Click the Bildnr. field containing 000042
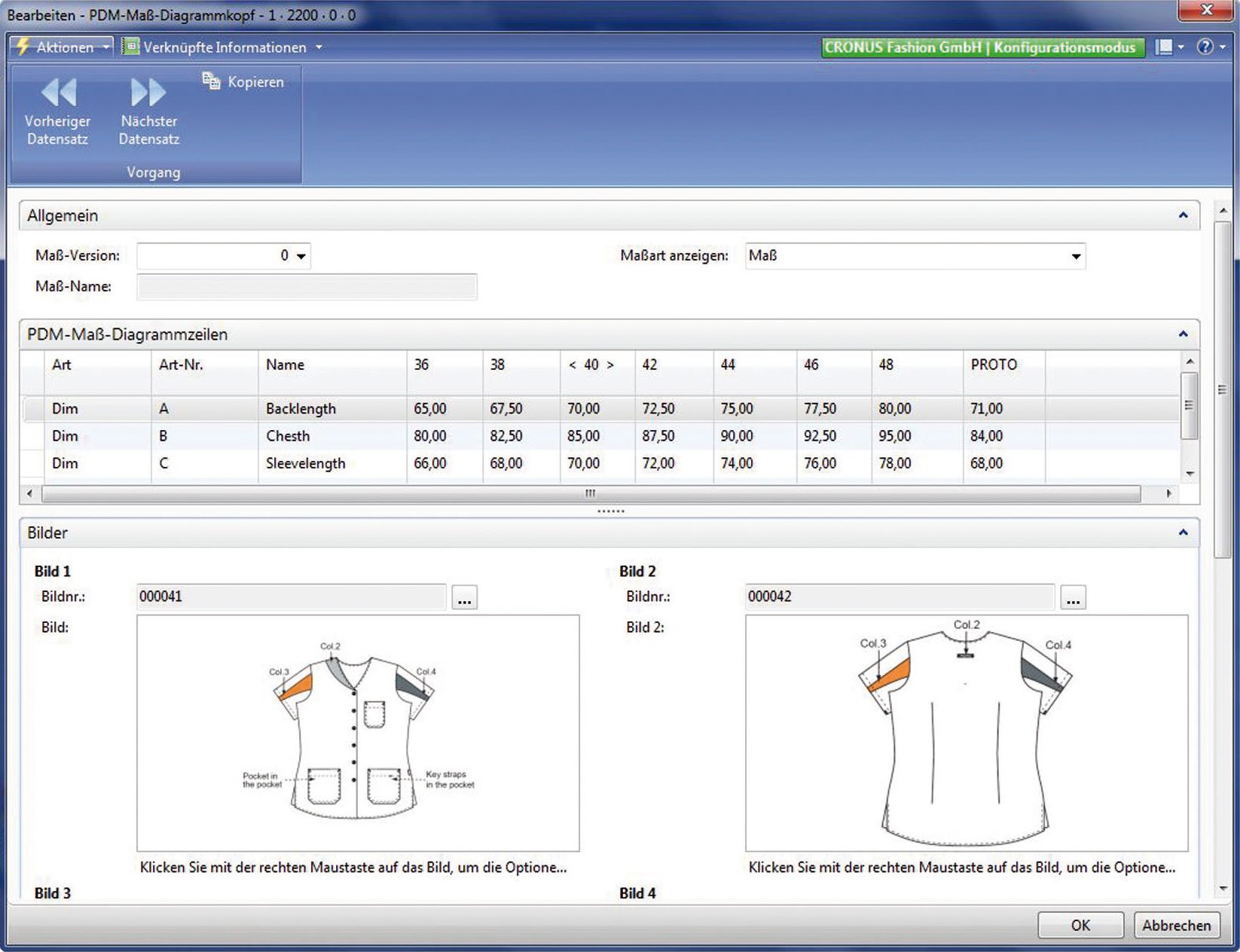1240x952 pixels. point(899,597)
